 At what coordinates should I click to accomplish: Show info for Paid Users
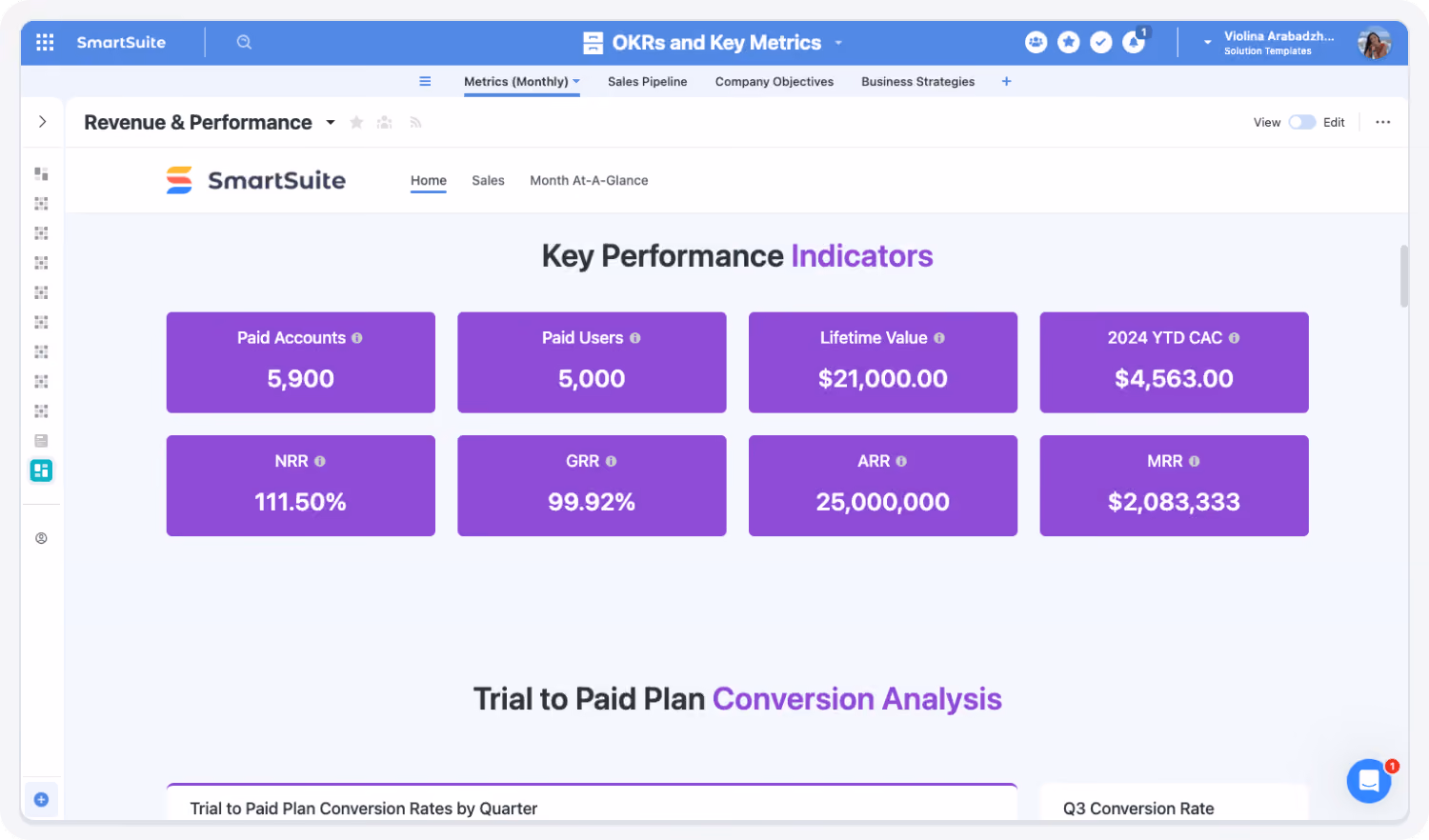635,338
